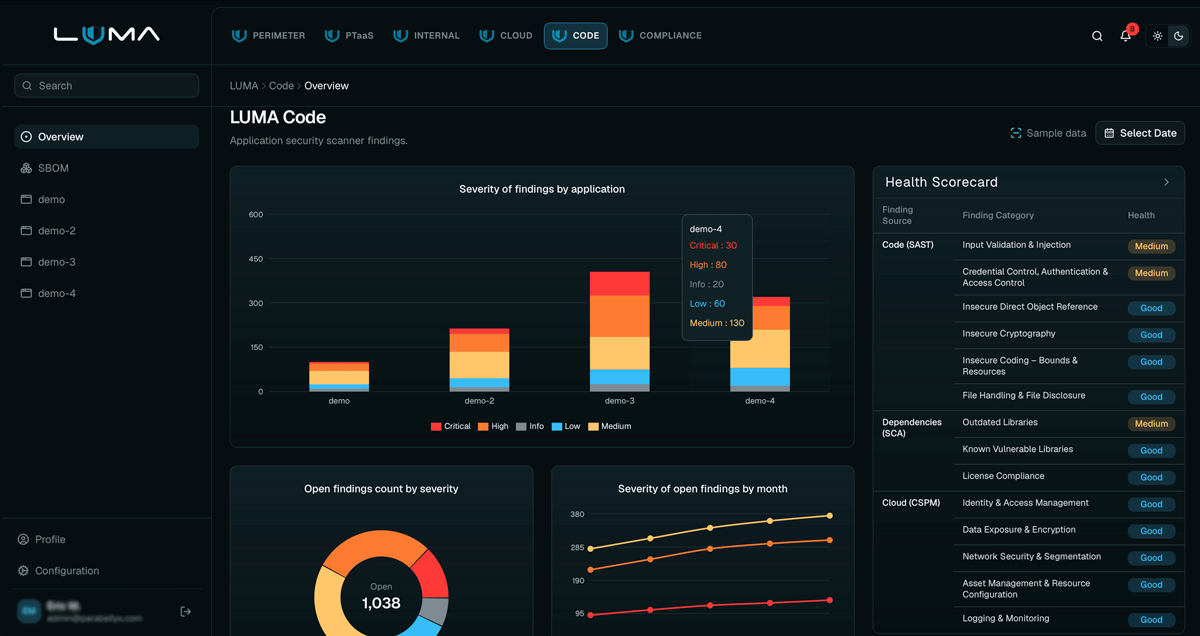This screenshot has height=636, width=1200.
Task: Open notifications bell icon
Action: point(1125,36)
